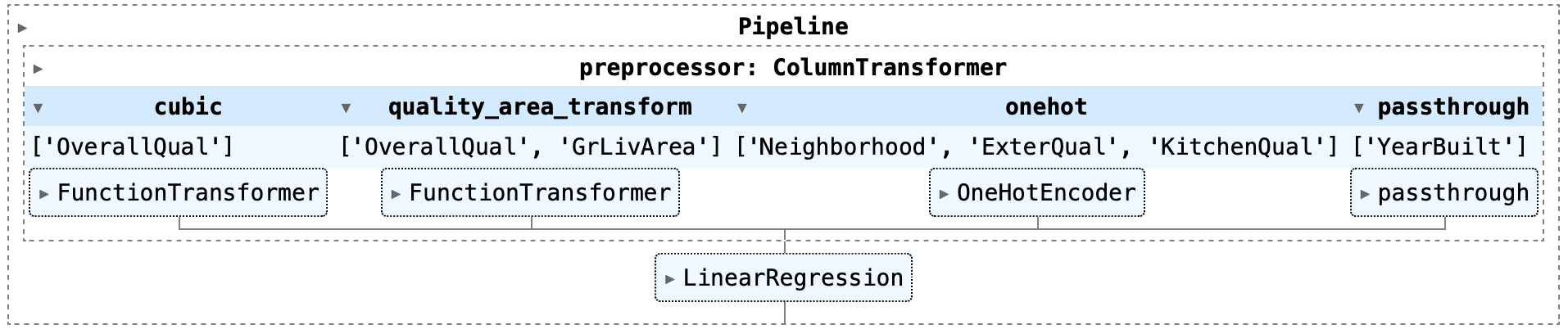
Task: Click the Neighborhood, ExterQual, KitchenQual list
Action: tap(1036, 147)
